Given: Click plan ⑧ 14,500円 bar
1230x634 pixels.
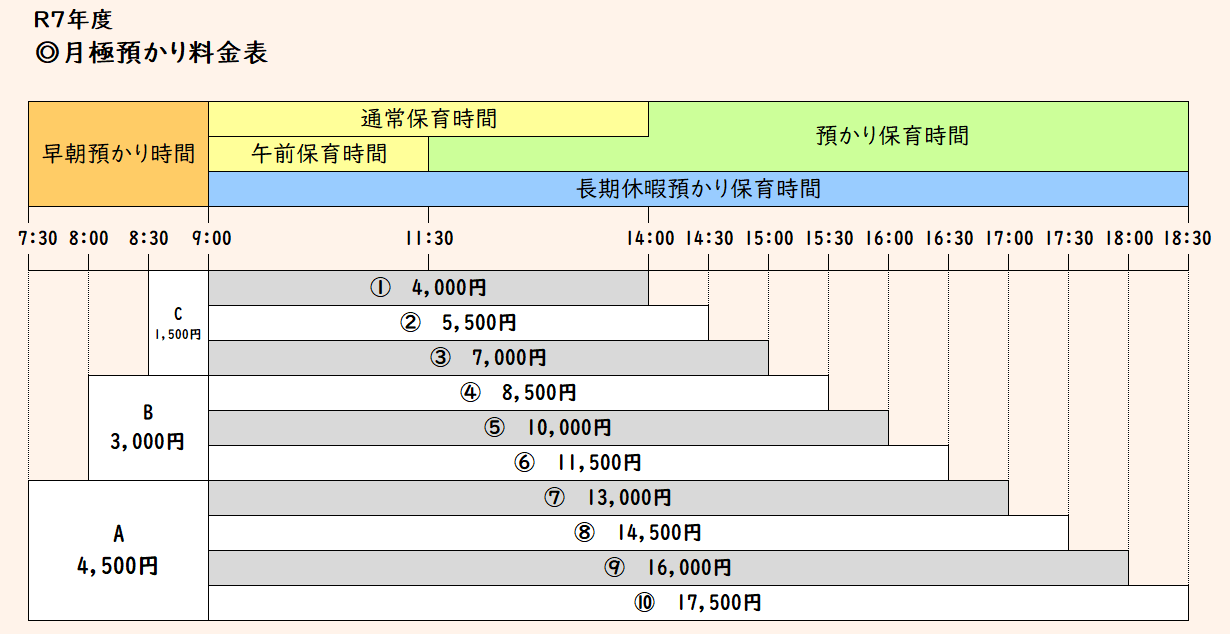Looking at the screenshot, I should pos(639,533).
